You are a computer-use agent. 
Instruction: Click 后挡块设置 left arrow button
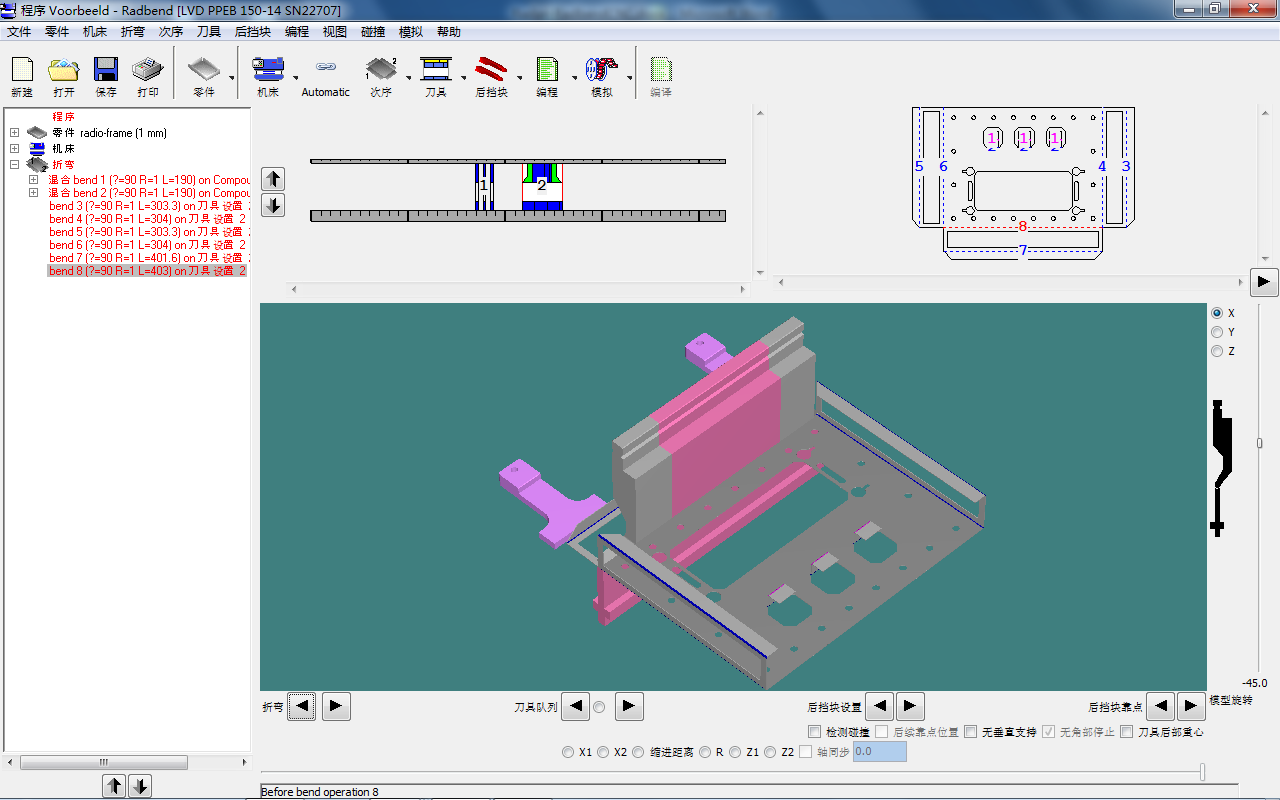coord(879,706)
